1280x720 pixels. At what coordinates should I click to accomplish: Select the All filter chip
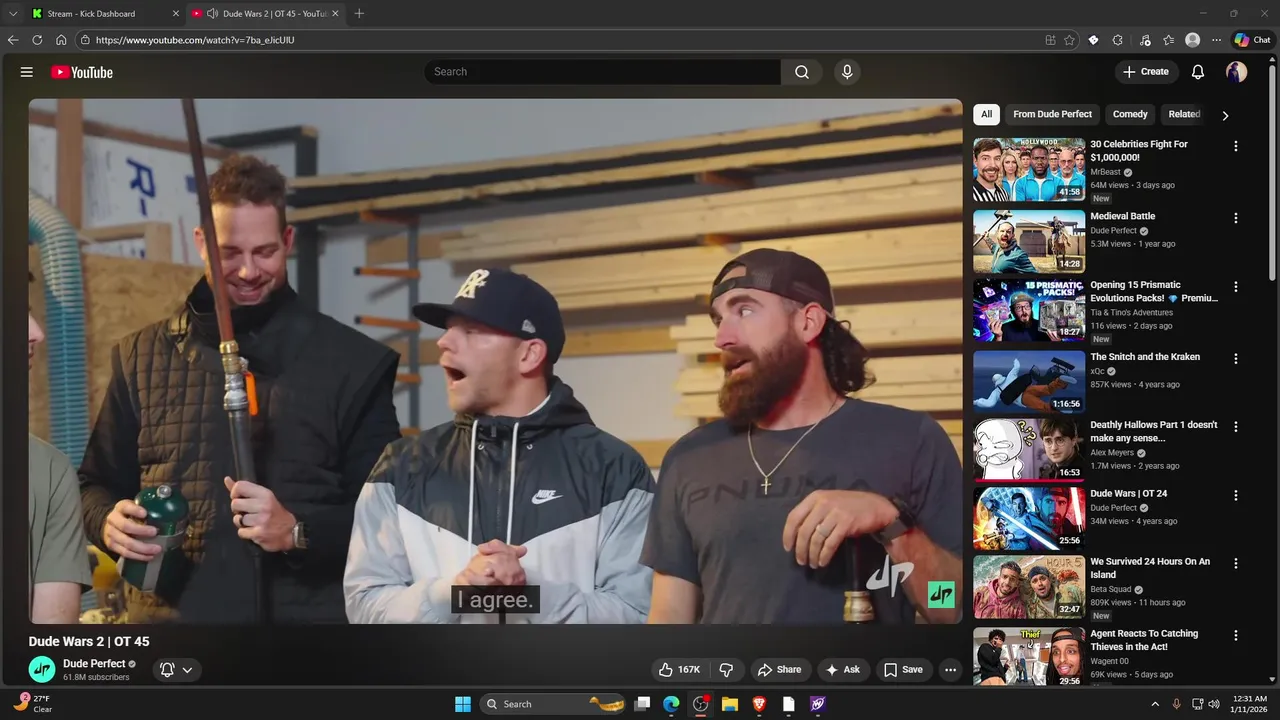click(986, 114)
